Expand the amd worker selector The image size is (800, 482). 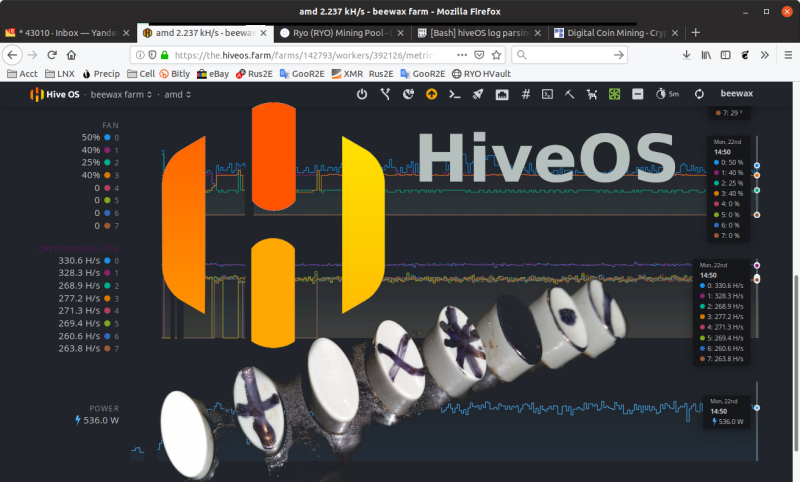pos(178,94)
